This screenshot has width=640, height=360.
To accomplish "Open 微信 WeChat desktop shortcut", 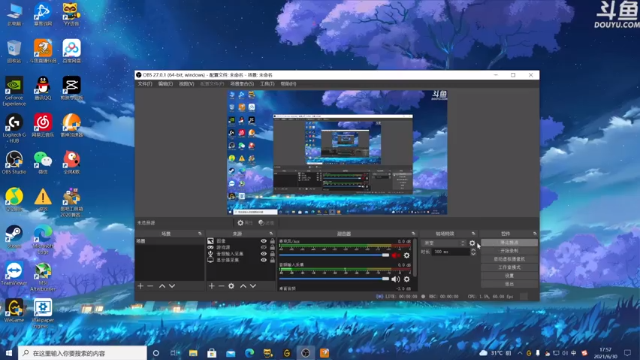I will tap(43, 162).
